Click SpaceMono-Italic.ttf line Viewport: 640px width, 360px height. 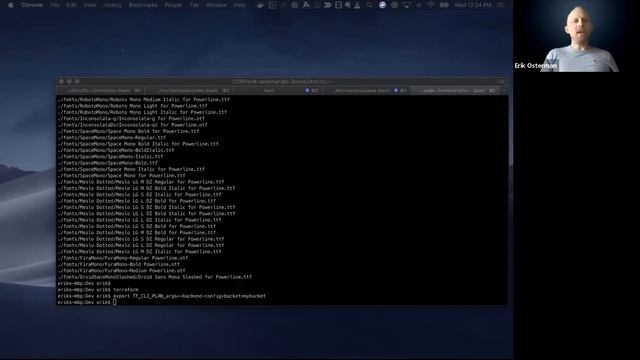click(x=110, y=156)
